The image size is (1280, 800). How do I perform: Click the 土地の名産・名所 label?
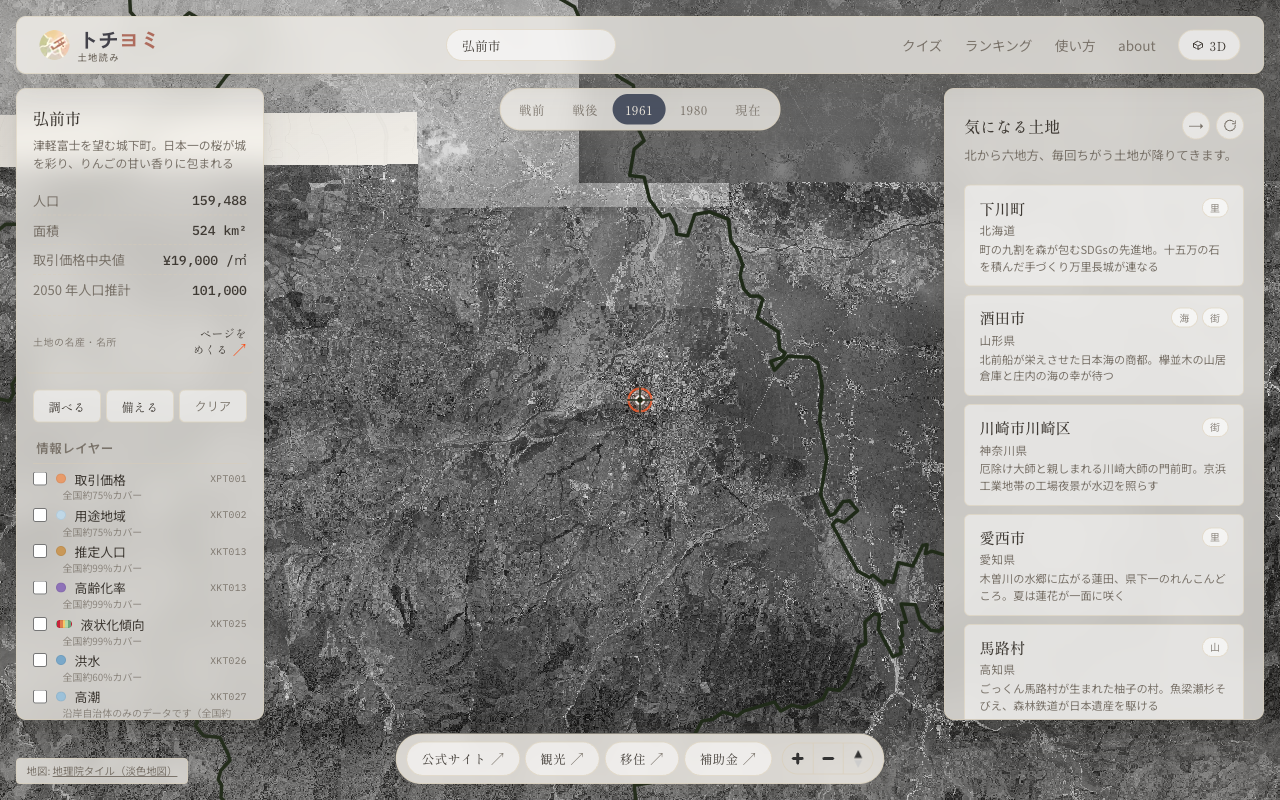pyautogui.click(x=75, y=342)
